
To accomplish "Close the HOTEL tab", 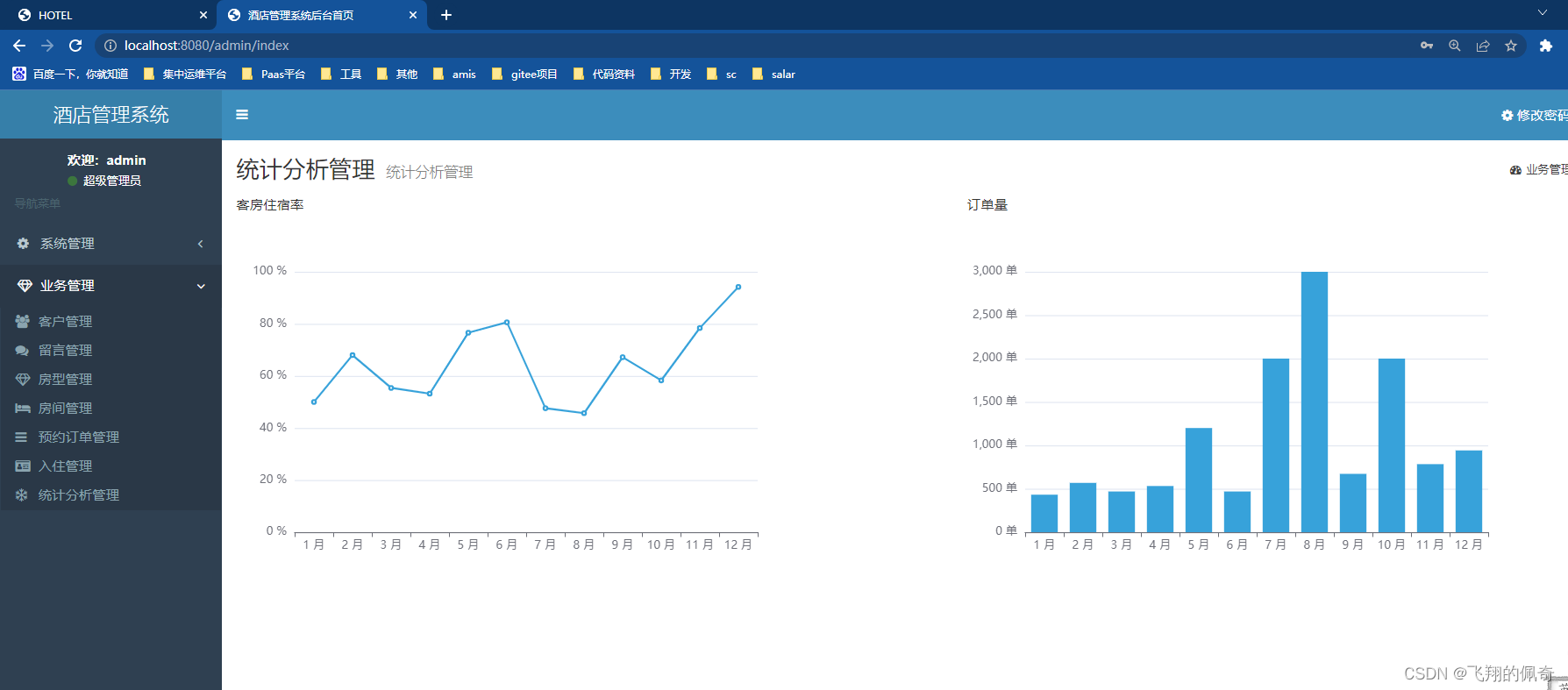I will (203, 15).
